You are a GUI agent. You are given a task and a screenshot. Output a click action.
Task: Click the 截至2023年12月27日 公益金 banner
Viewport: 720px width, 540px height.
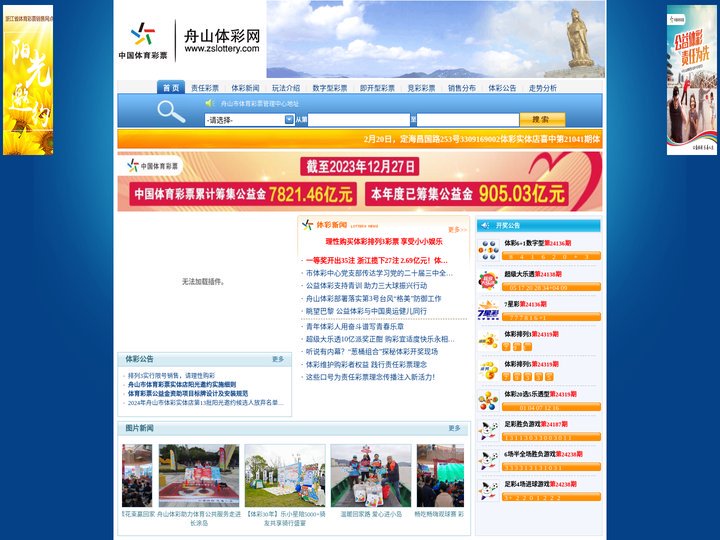pos(360,181)
